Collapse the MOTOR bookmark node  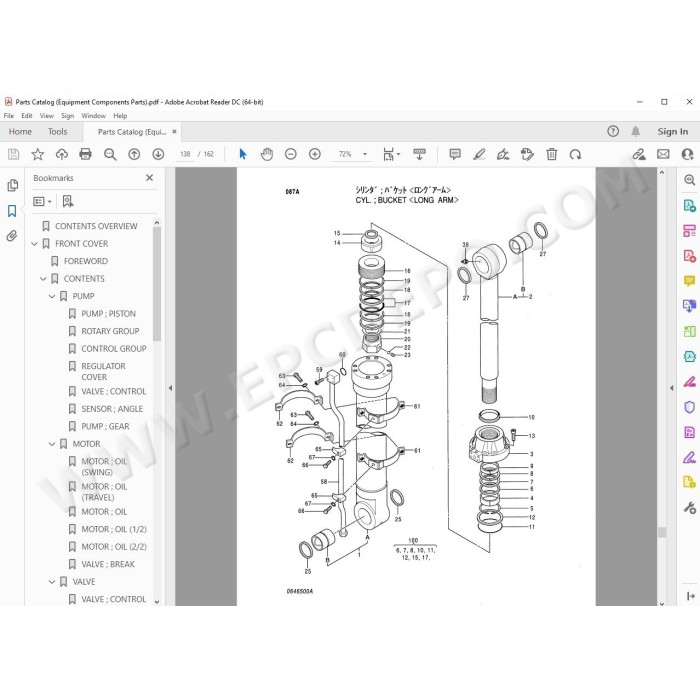pos(52,444)
